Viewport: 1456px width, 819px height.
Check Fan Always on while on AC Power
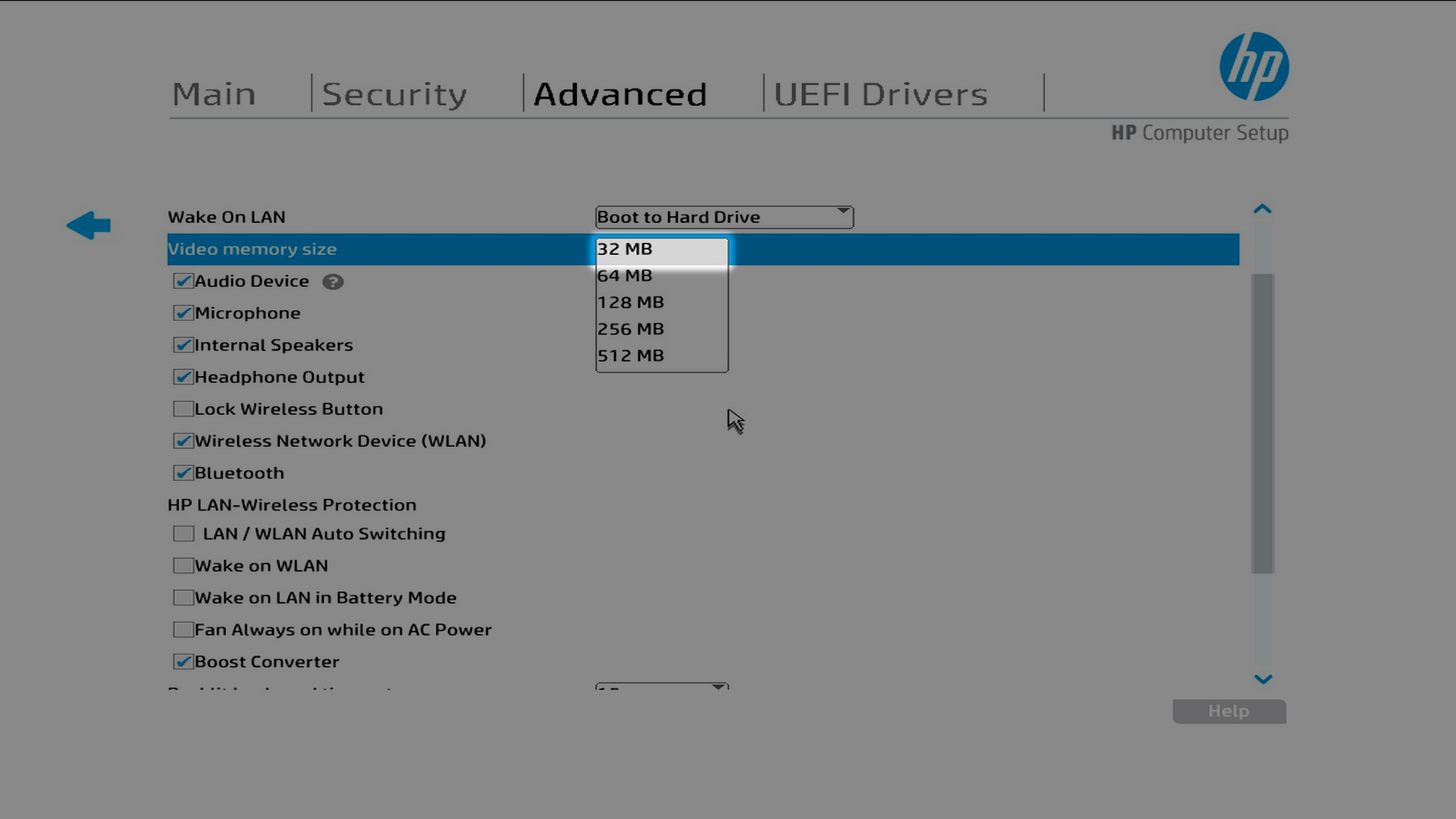(183, 629)
